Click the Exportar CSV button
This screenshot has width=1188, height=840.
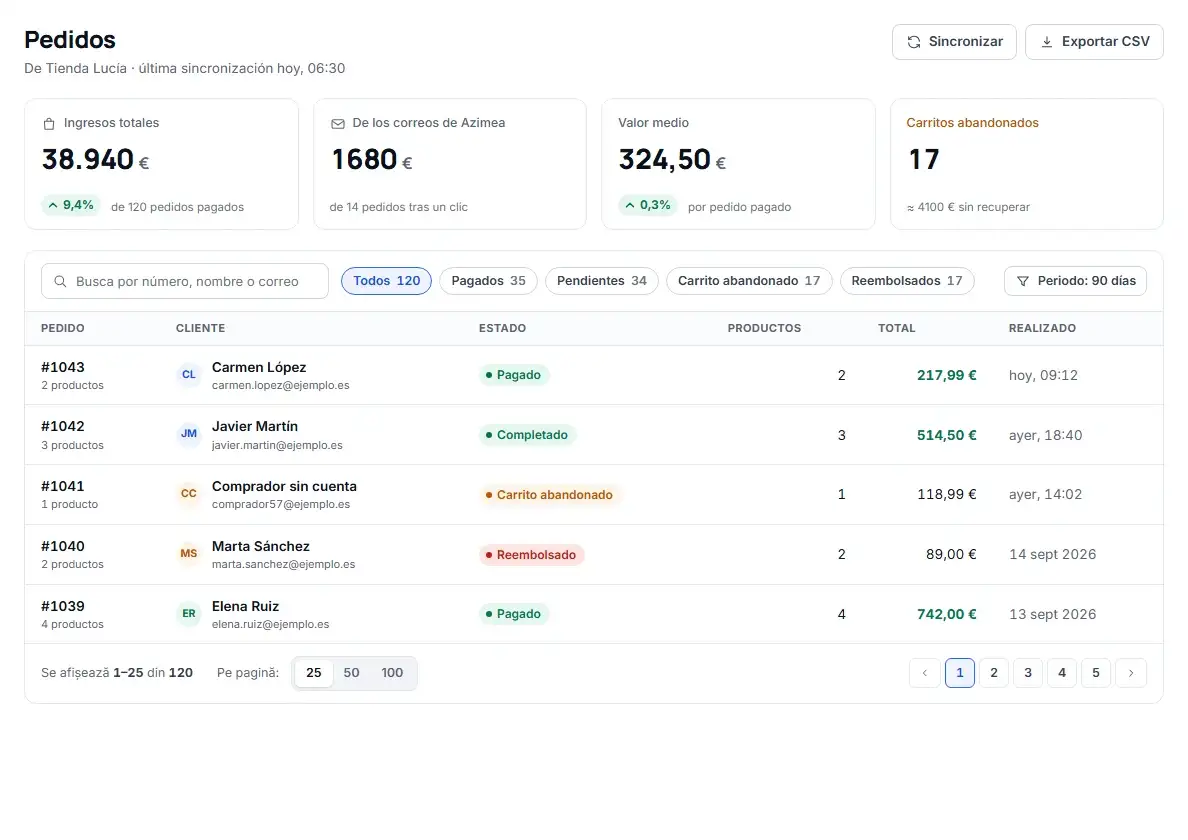pyautogui.click(x=1094, y=42)
